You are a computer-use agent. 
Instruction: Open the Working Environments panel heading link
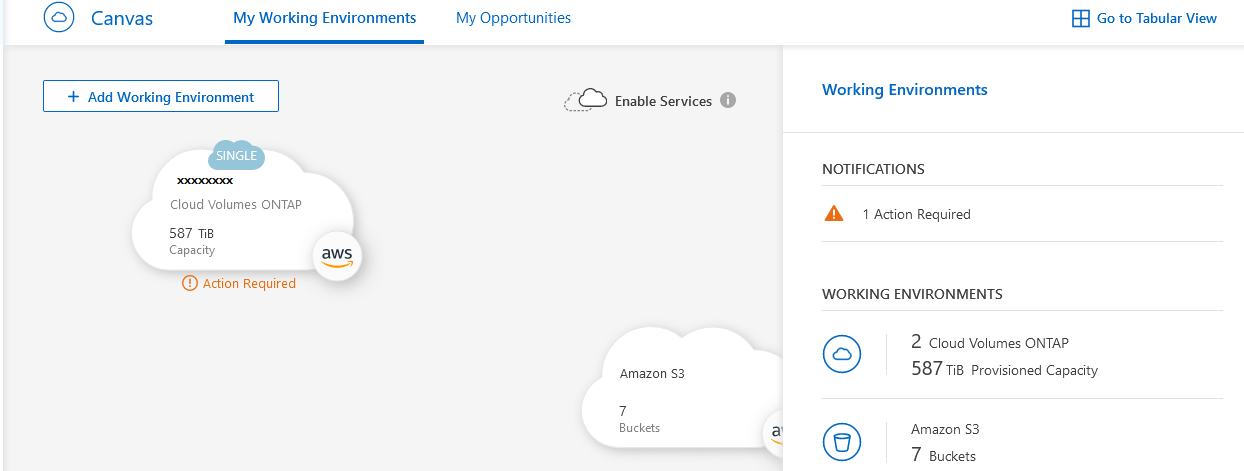point(904,90)
